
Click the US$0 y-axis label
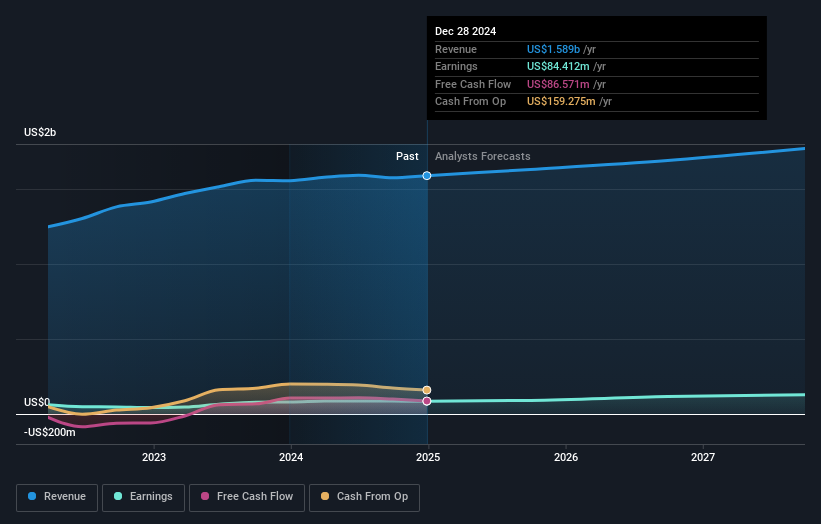(x=37, y=402)
